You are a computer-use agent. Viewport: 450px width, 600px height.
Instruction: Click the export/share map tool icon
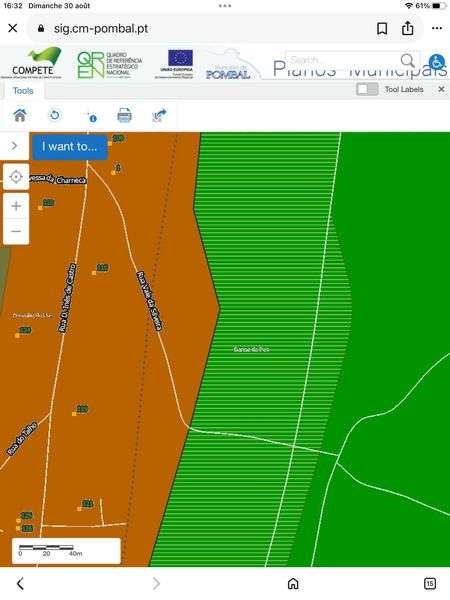coord(160,115)
